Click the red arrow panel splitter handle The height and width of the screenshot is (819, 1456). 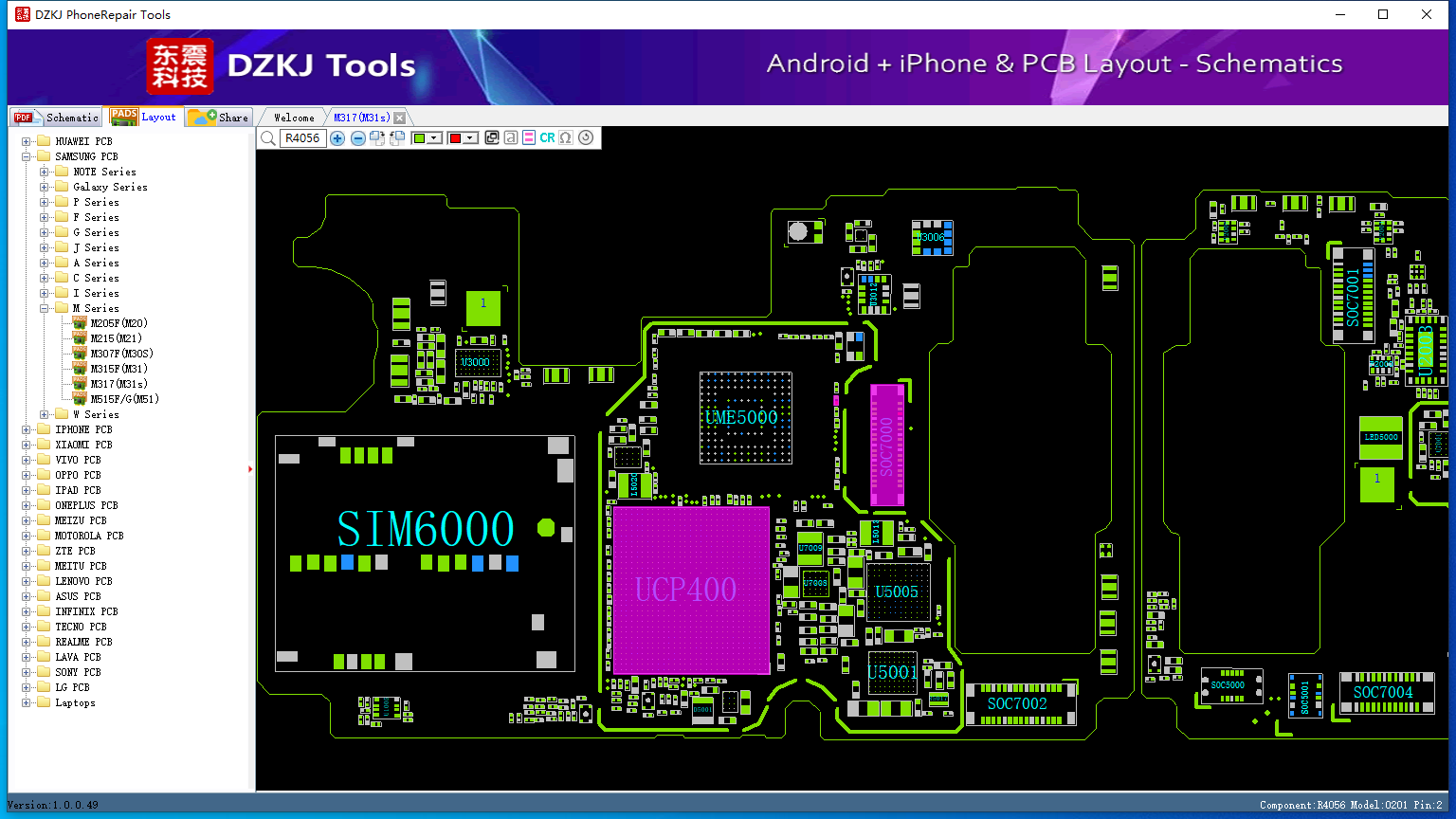point(250,468)
